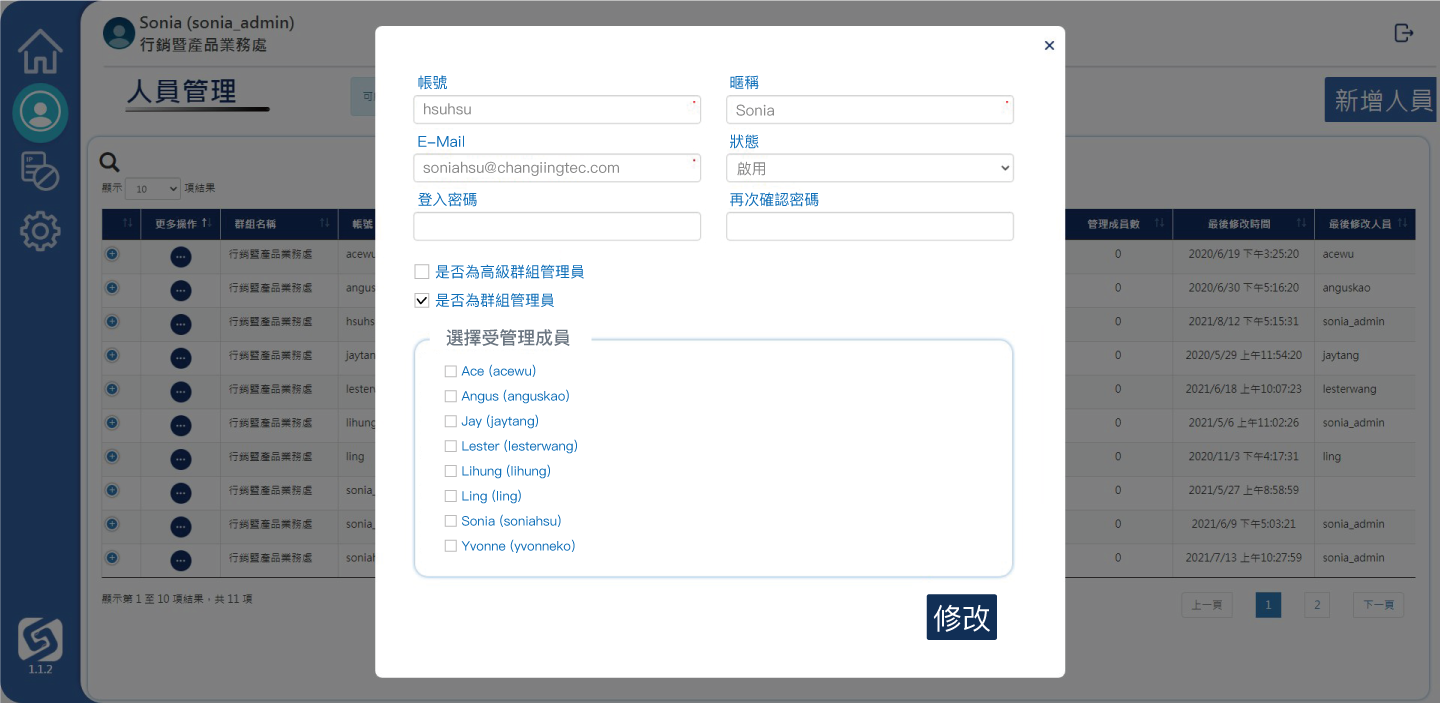
Task: Close the edit dialog with X
Action: pos(1049,45)
